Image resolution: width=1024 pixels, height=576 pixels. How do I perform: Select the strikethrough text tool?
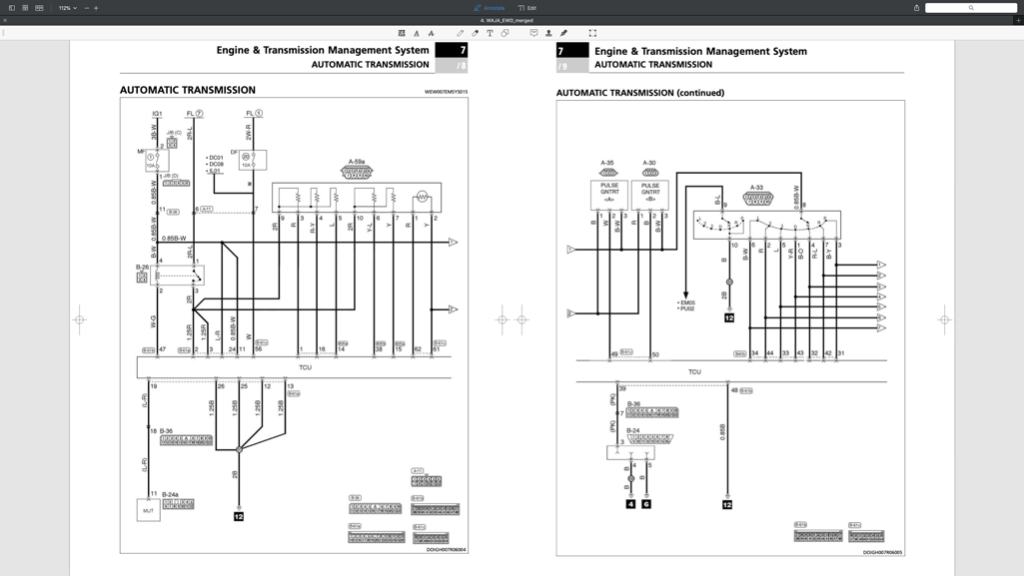click(x=431, y=33)
